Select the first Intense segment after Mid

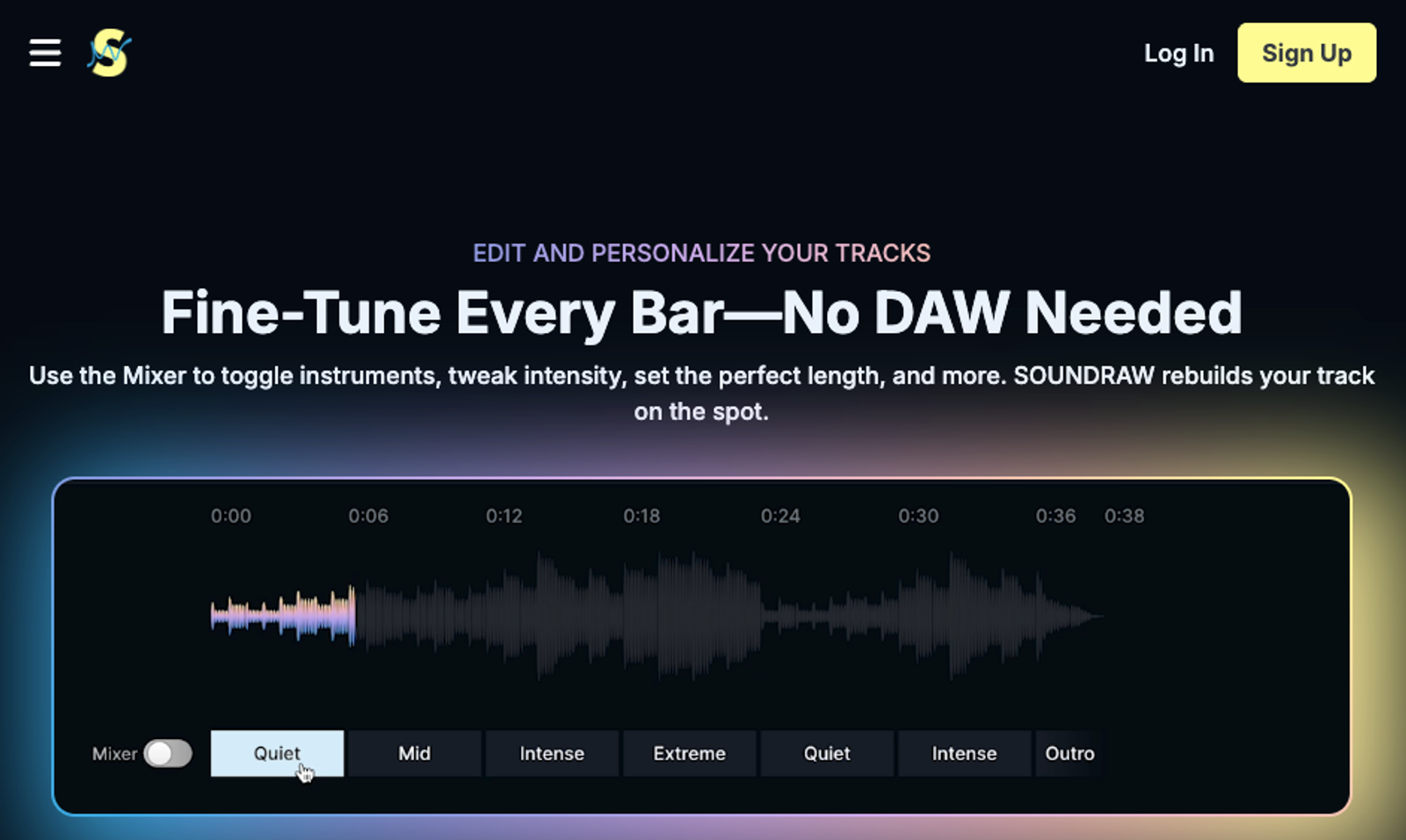(x=552, y=753)
